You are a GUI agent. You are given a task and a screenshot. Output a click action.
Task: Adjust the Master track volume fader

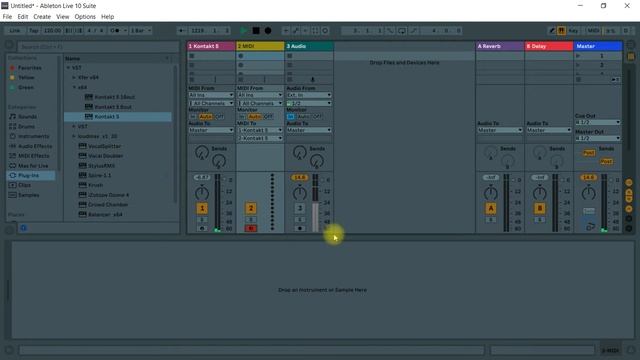(x=604, y=202)
